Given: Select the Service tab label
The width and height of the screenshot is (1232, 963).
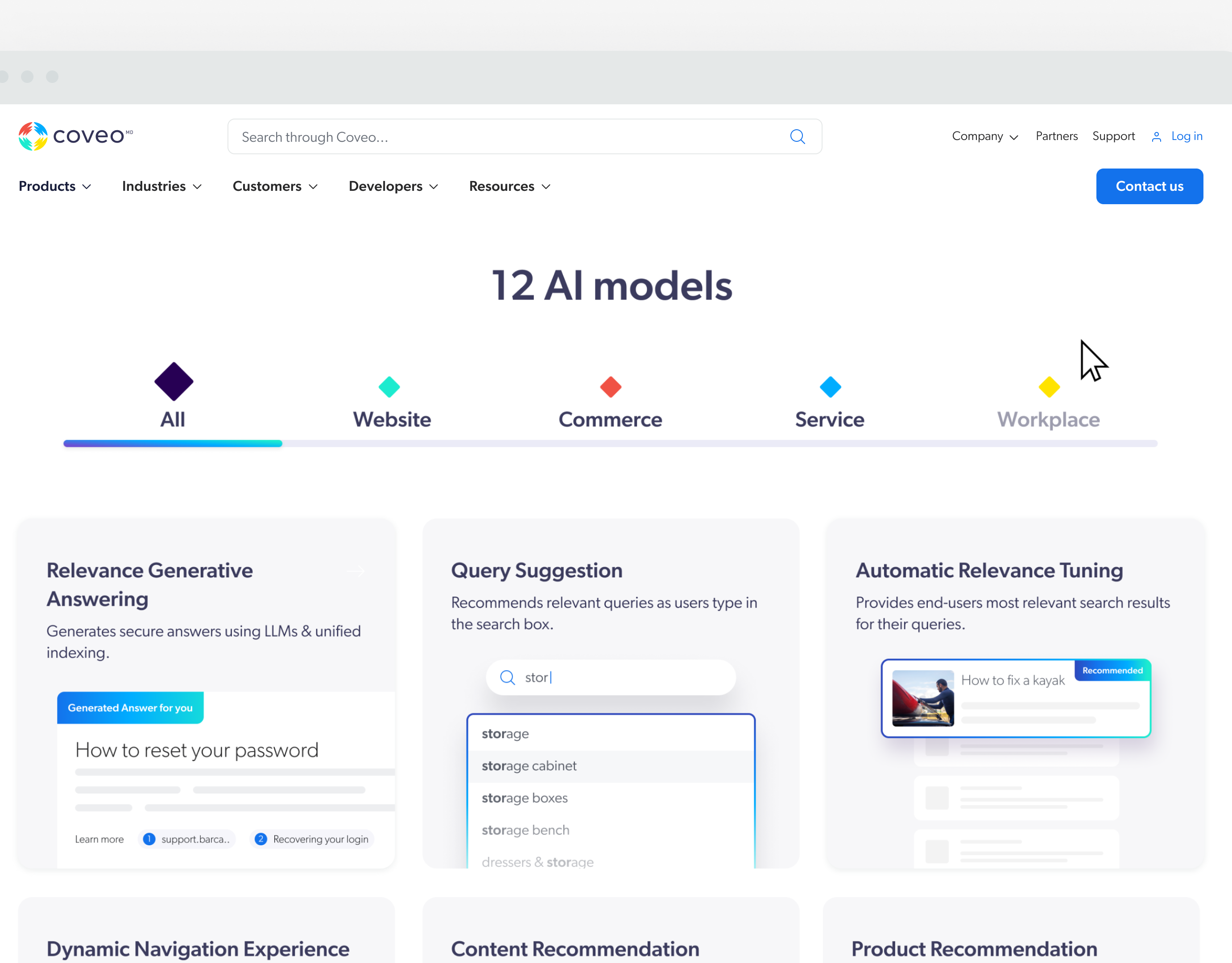Looking at the screenshot, I should [829, 420].
